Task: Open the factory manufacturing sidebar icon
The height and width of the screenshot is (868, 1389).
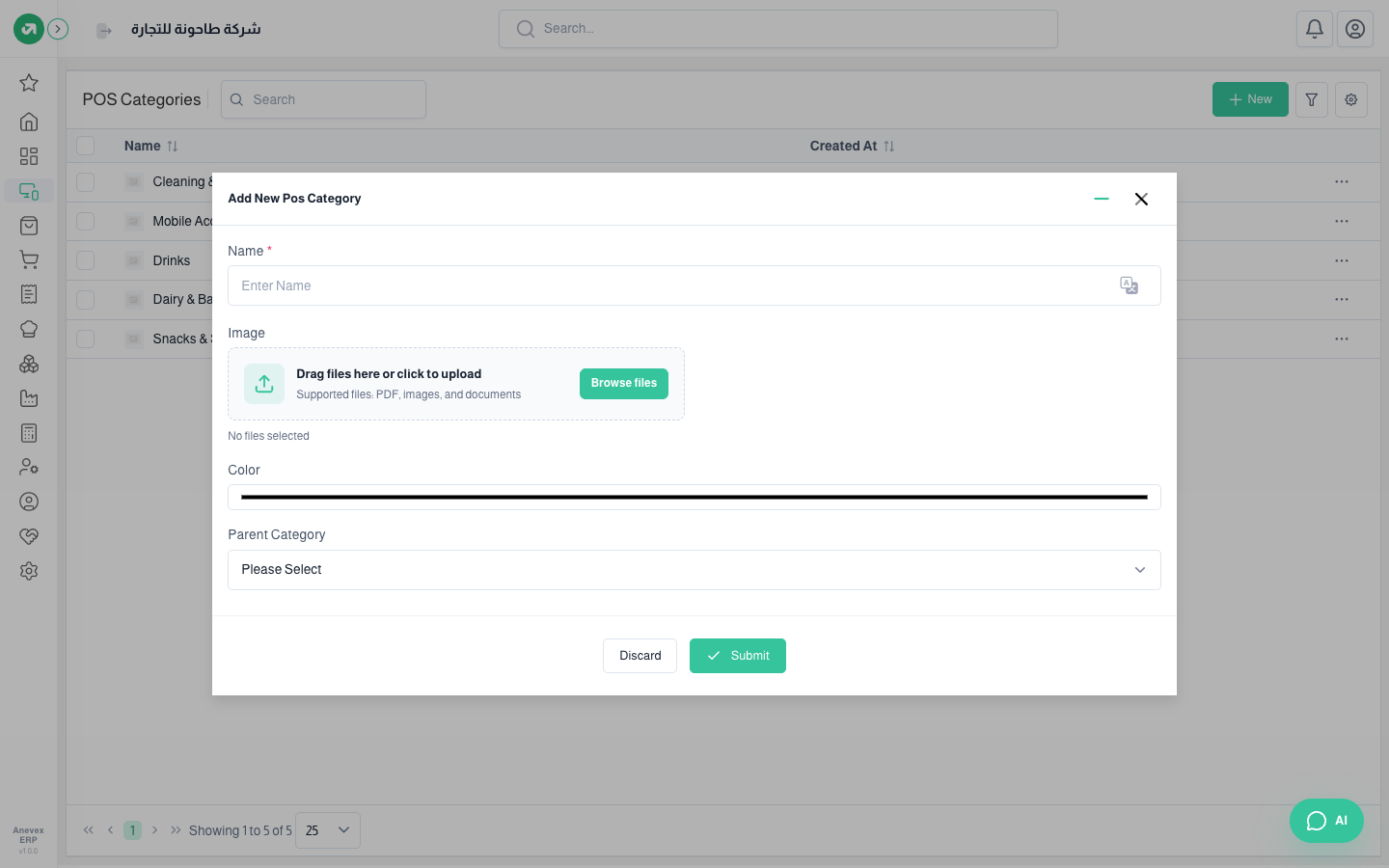Action: click(x=29, y=398)
